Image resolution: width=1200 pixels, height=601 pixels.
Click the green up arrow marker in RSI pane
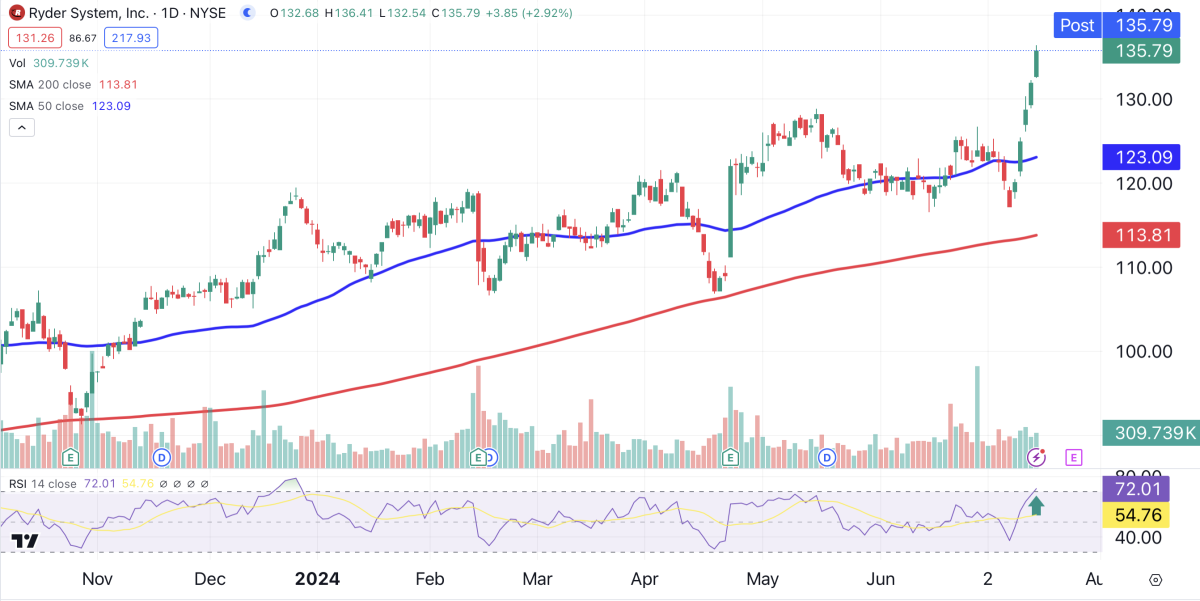1036,507
